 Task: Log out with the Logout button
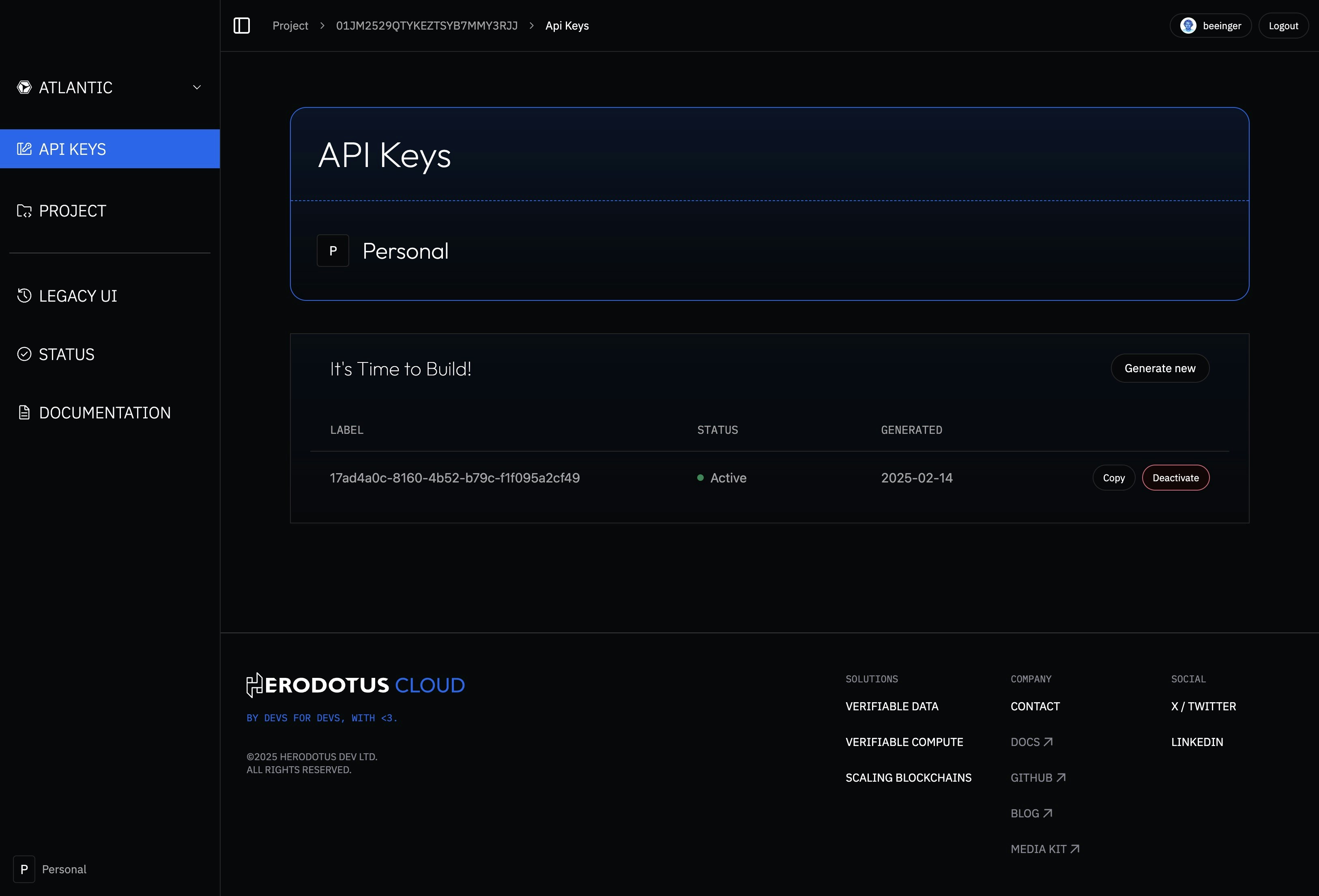(x=1284, y=25)
